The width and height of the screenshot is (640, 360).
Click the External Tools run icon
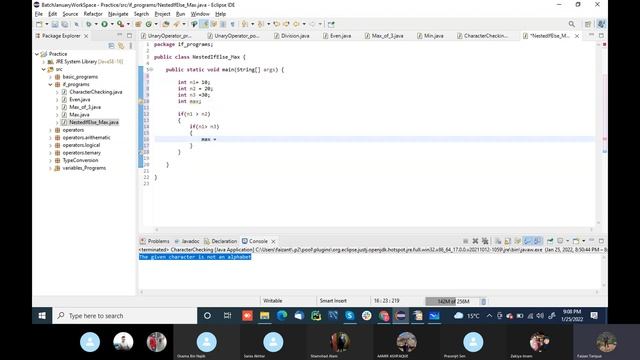[x=120, y=24]
